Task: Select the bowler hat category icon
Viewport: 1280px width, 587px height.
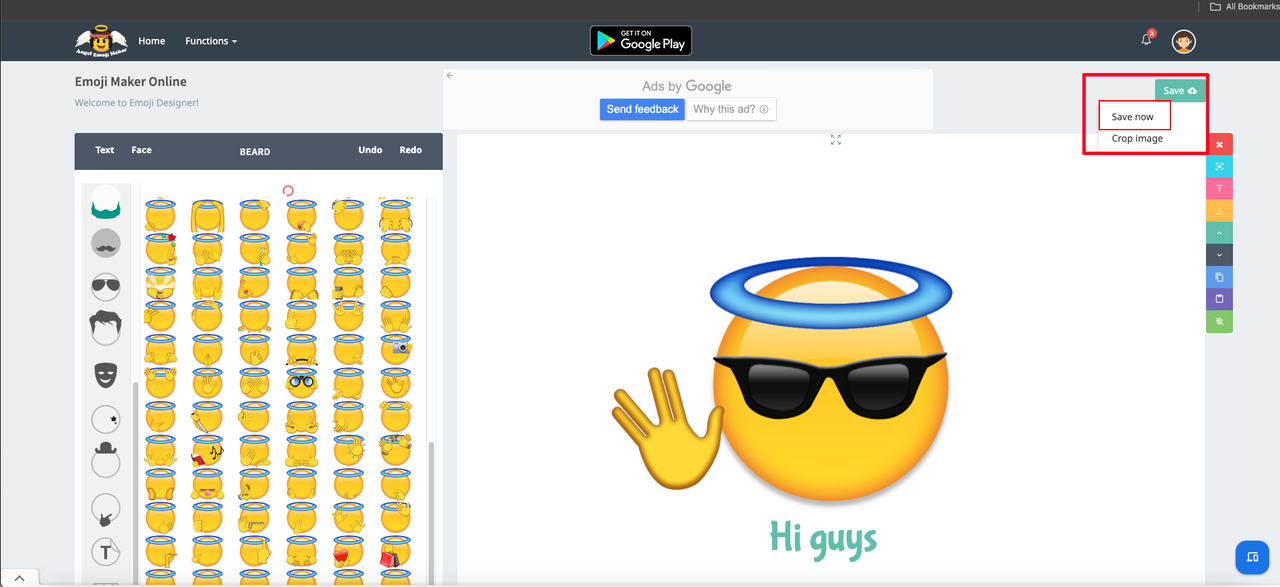Action: tap(105, 460)
